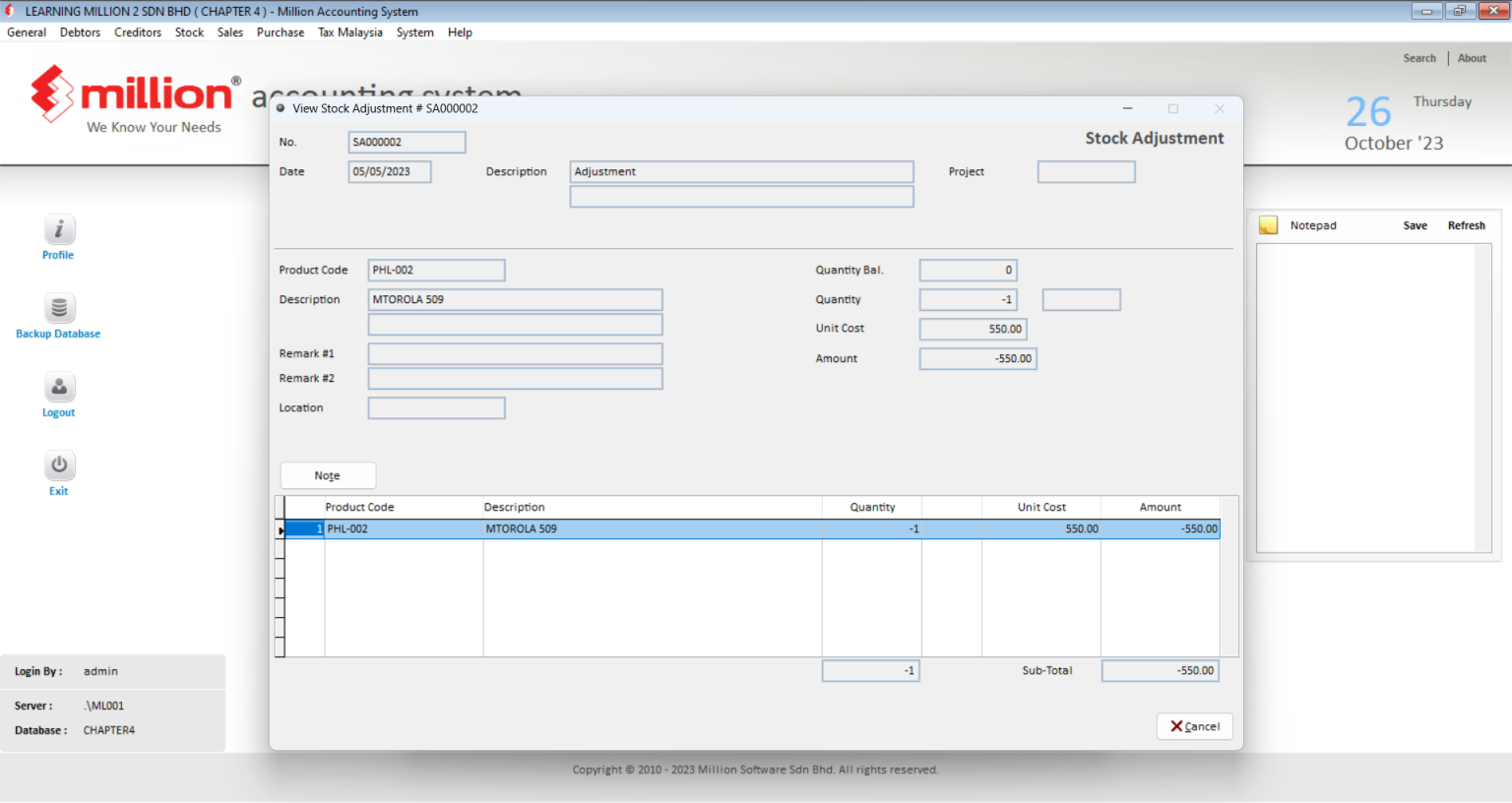This screenshot has width=1512, height=803.
Task: Click the yellow Notepad icon
Action: click(1269, 225)
